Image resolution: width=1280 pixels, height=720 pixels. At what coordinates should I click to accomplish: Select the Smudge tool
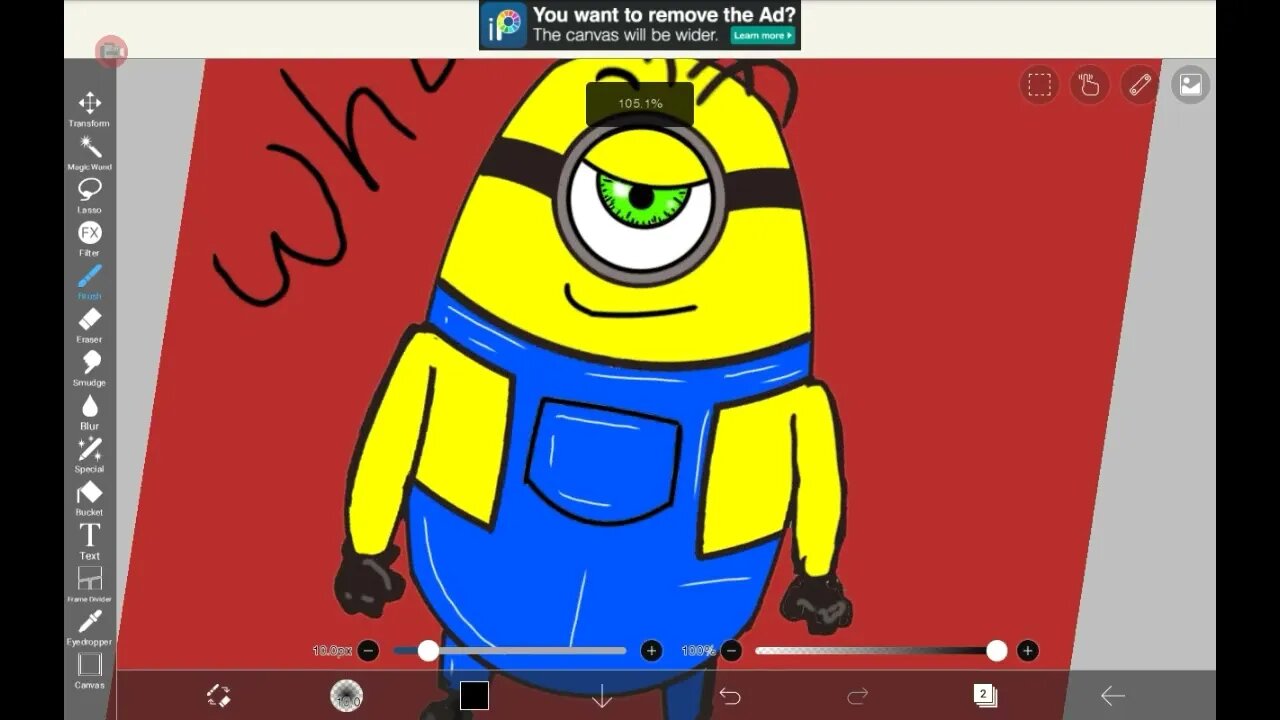pyautogui.click(x=90, y=368)
